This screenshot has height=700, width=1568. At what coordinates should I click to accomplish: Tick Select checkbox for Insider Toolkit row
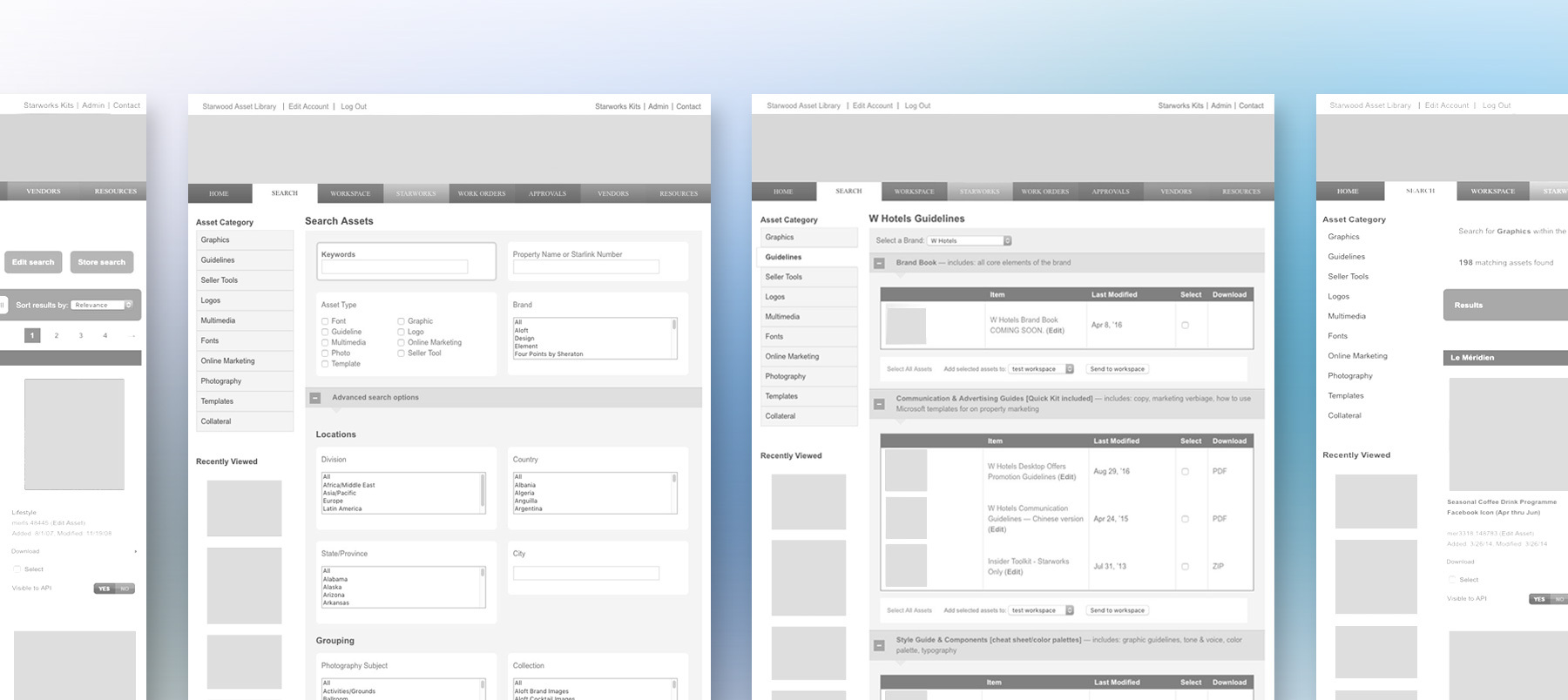point(1185,566)
